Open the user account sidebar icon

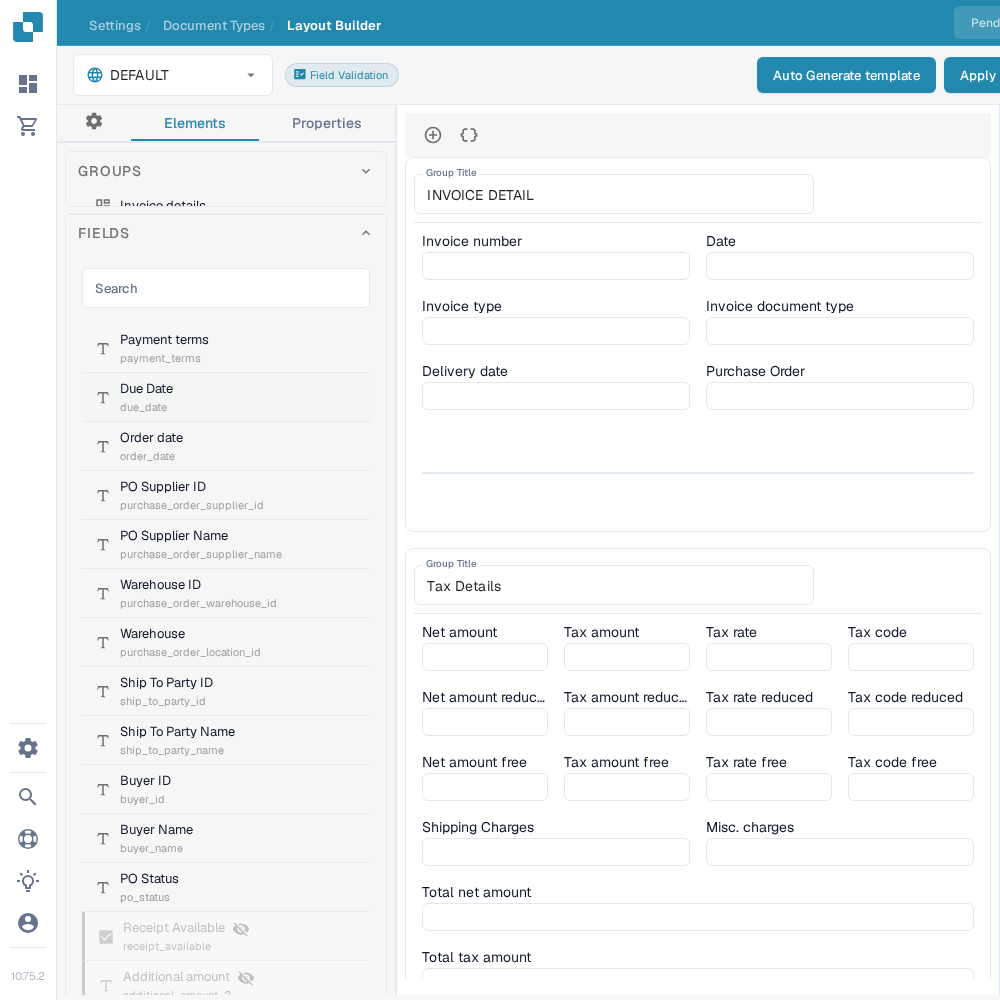pos(28,923)
